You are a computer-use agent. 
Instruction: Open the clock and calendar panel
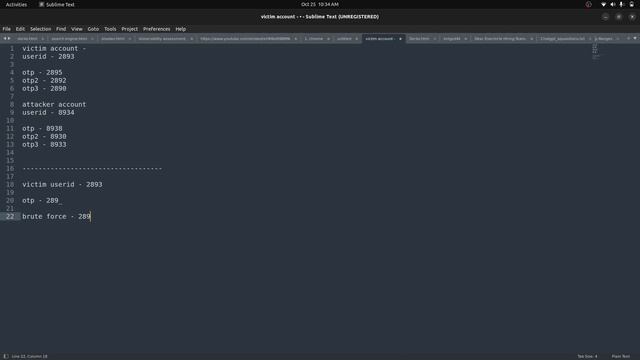pyautogui.click(x=320, y=4)
